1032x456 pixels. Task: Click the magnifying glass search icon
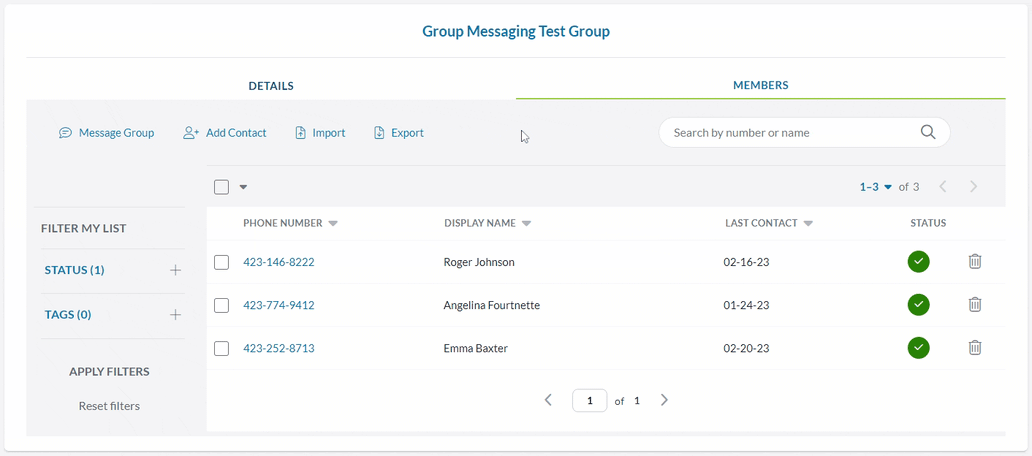pyautogui.click(x=927, y=132)
